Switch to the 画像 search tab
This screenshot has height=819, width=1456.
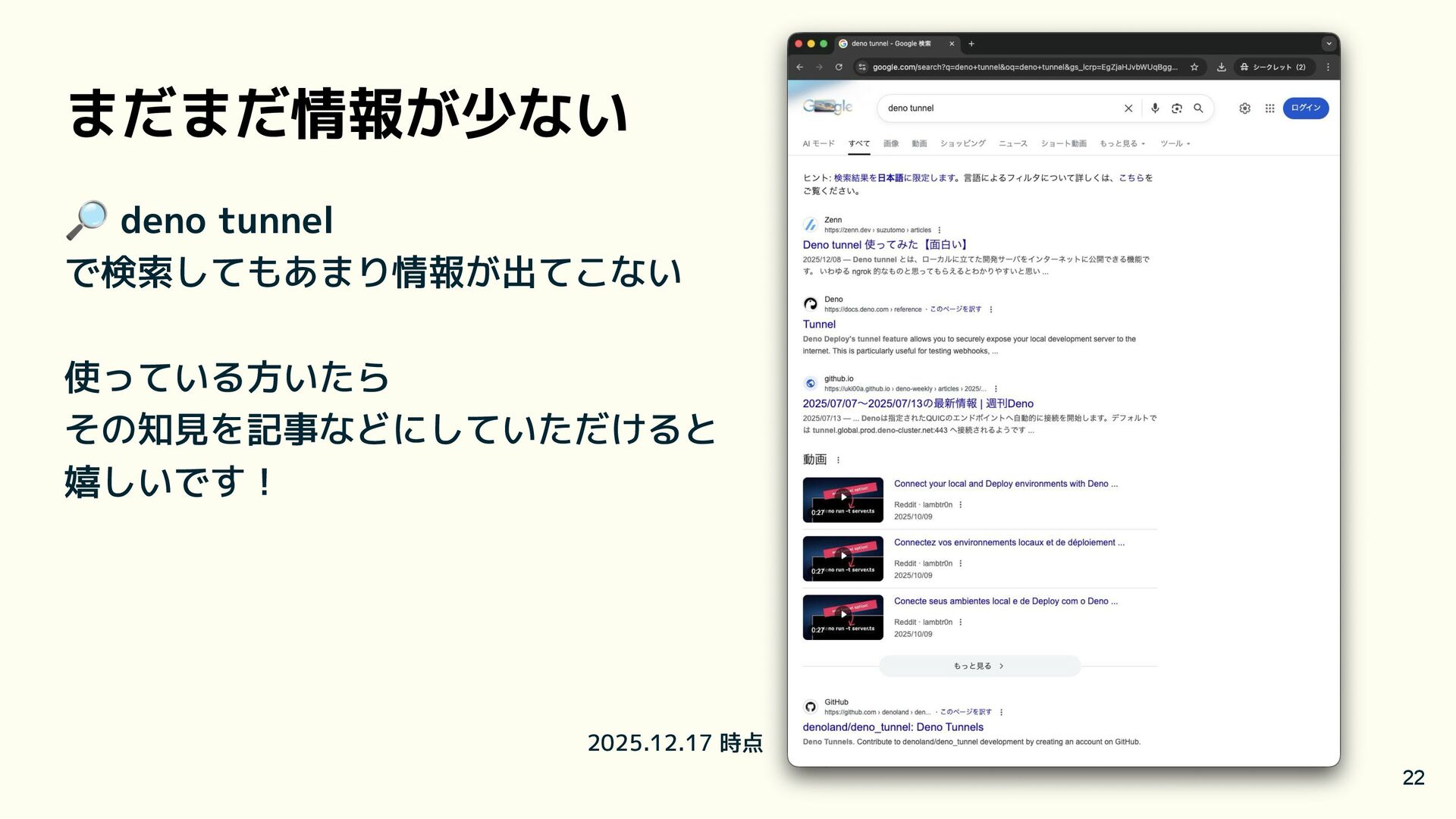click(890, 143)
